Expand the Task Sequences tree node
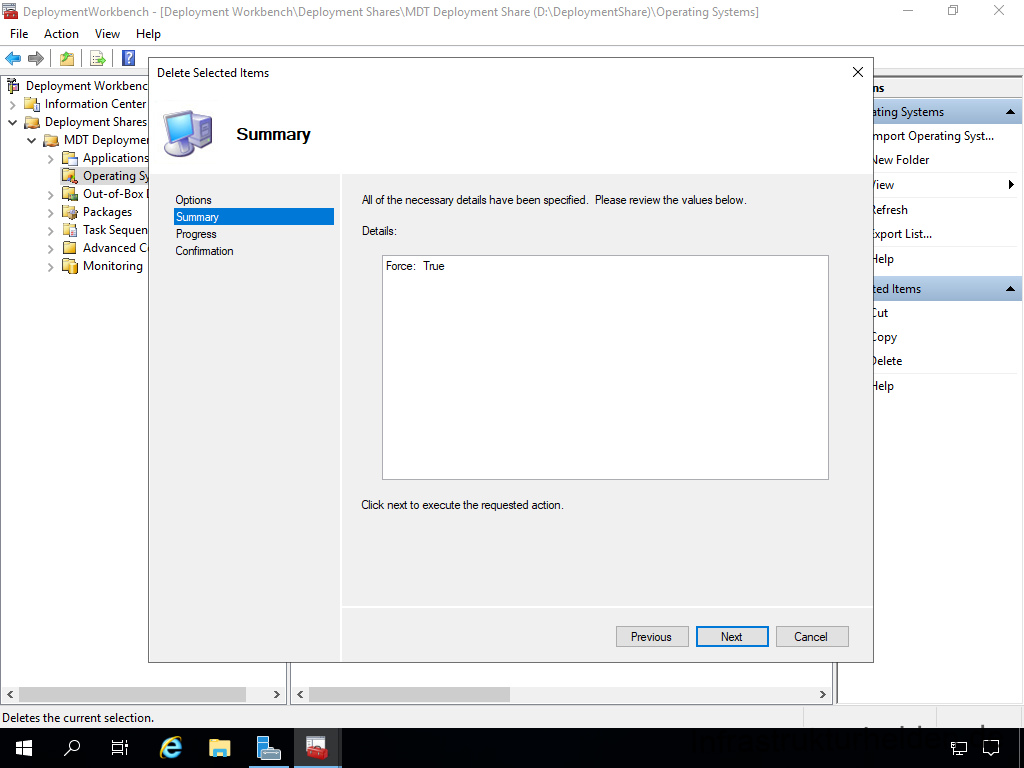The height and width of the screenshot is (768, 1024). pos(50,231)
